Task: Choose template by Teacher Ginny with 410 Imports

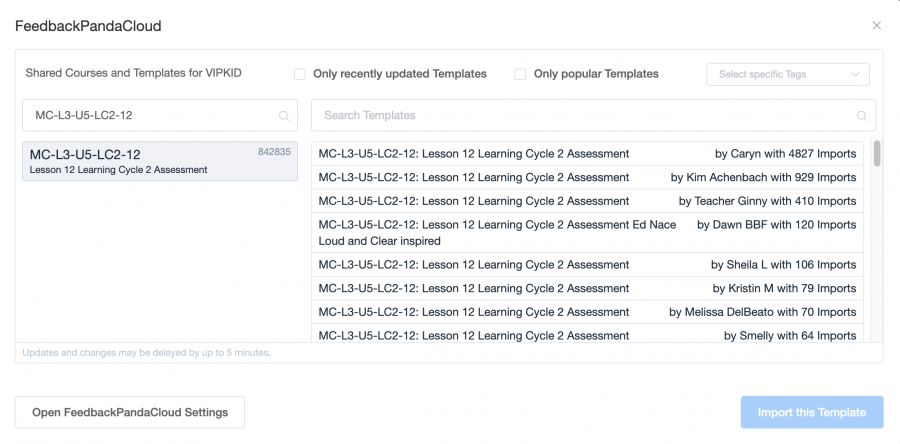Action: point(587,201)
